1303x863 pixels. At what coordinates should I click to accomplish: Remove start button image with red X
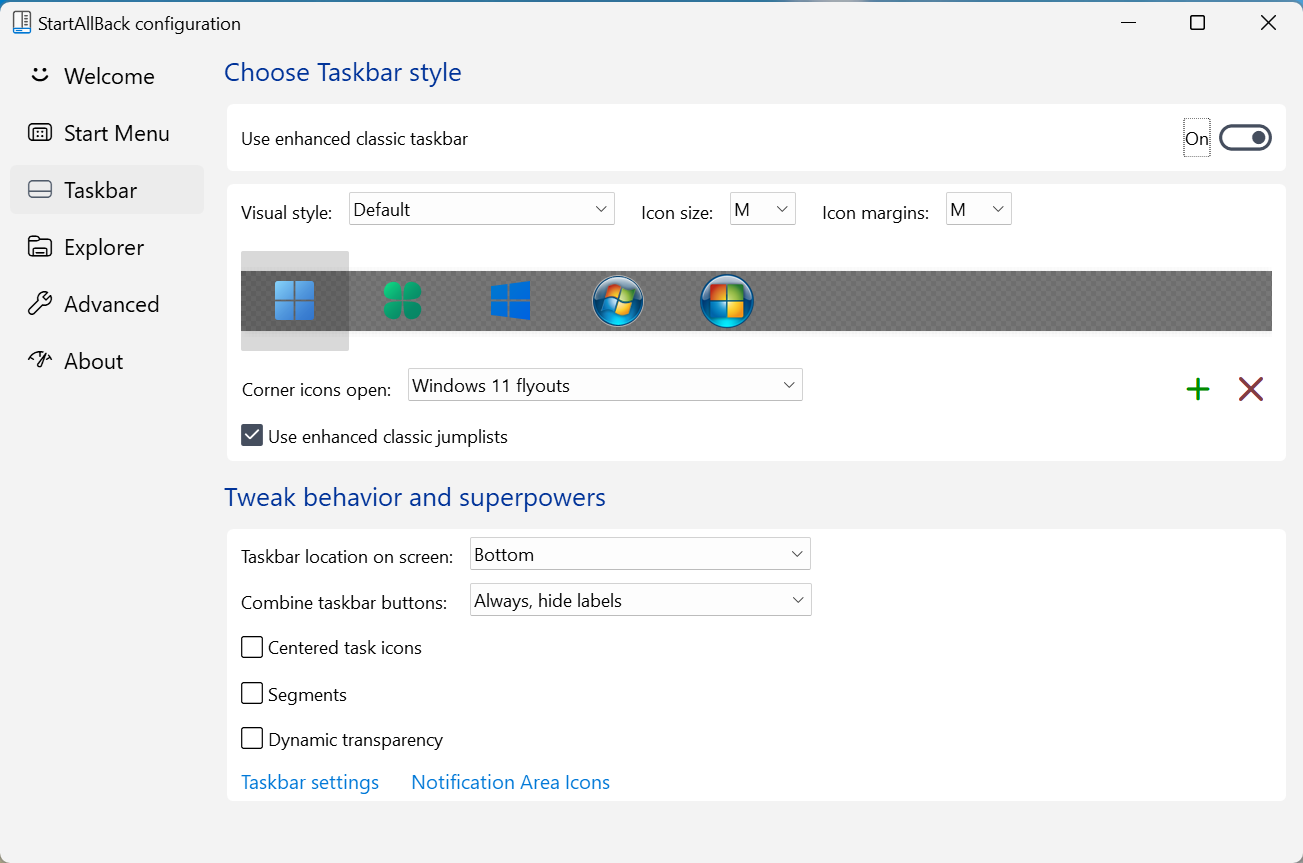1251,389
